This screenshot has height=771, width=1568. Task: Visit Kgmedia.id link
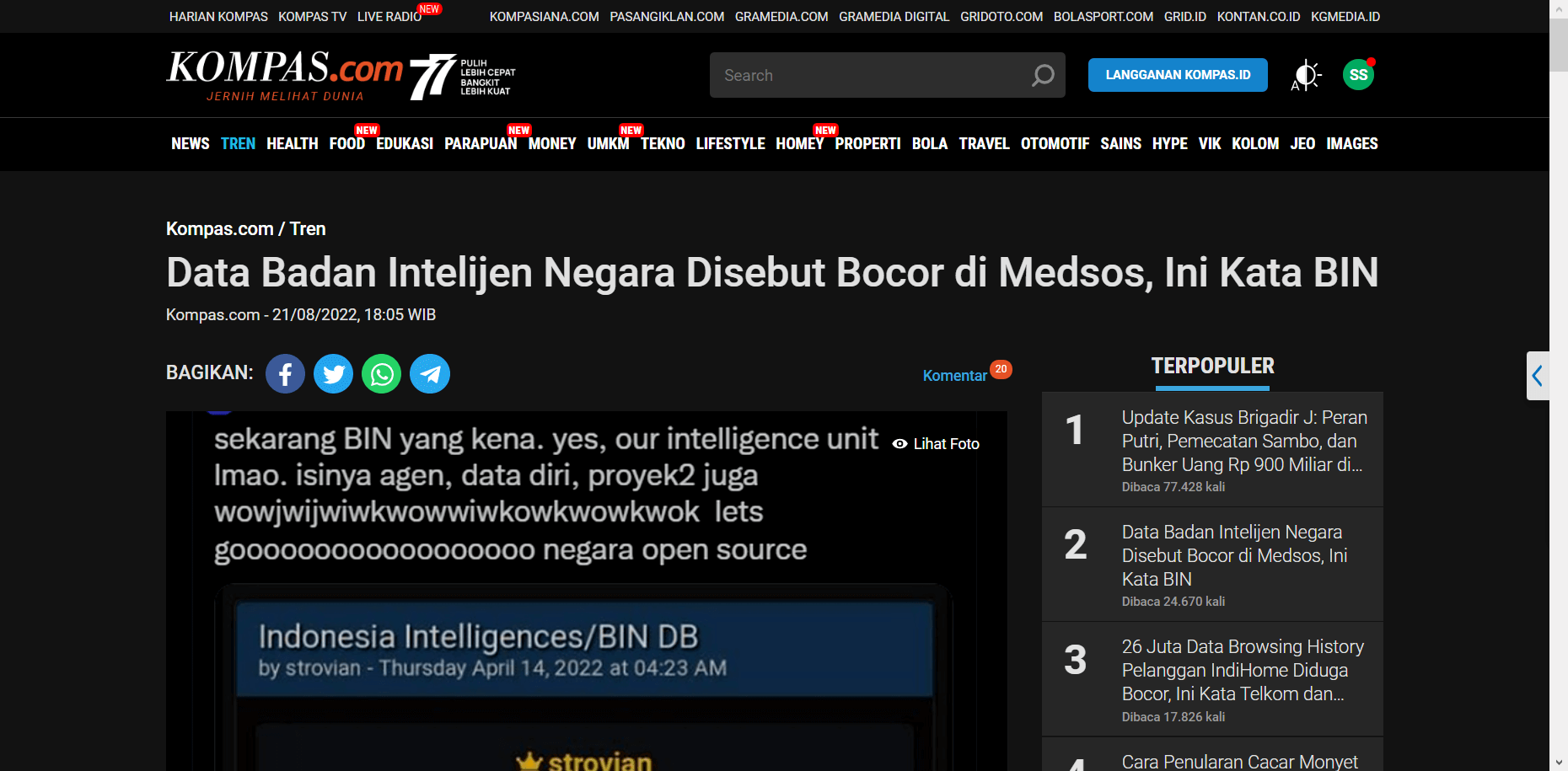click(x=1345, y=17)
